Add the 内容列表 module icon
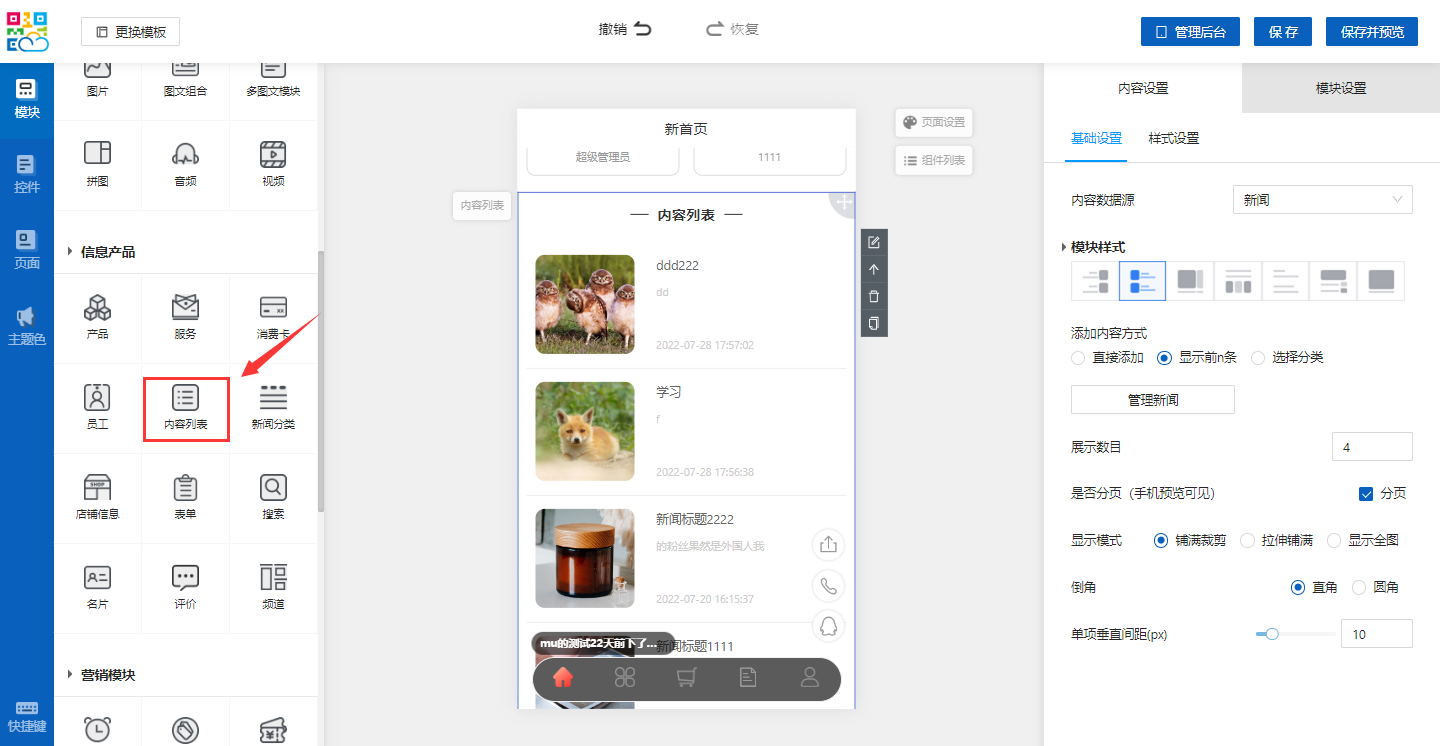Image resolution: width=1440 pixels, height=746 pixels. point(185,398)
